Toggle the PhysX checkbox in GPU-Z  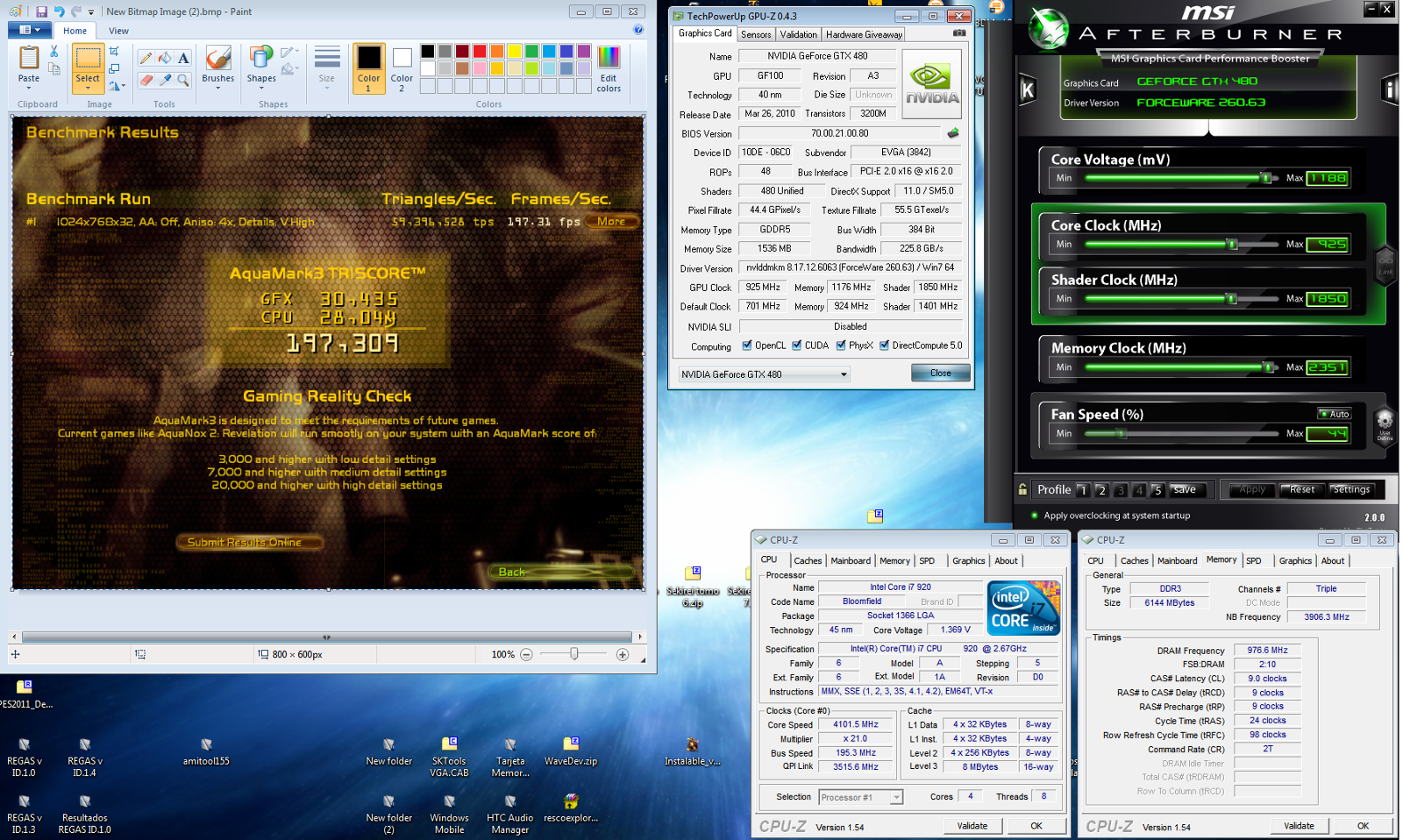pyautogui.click(x=841, y=345)
